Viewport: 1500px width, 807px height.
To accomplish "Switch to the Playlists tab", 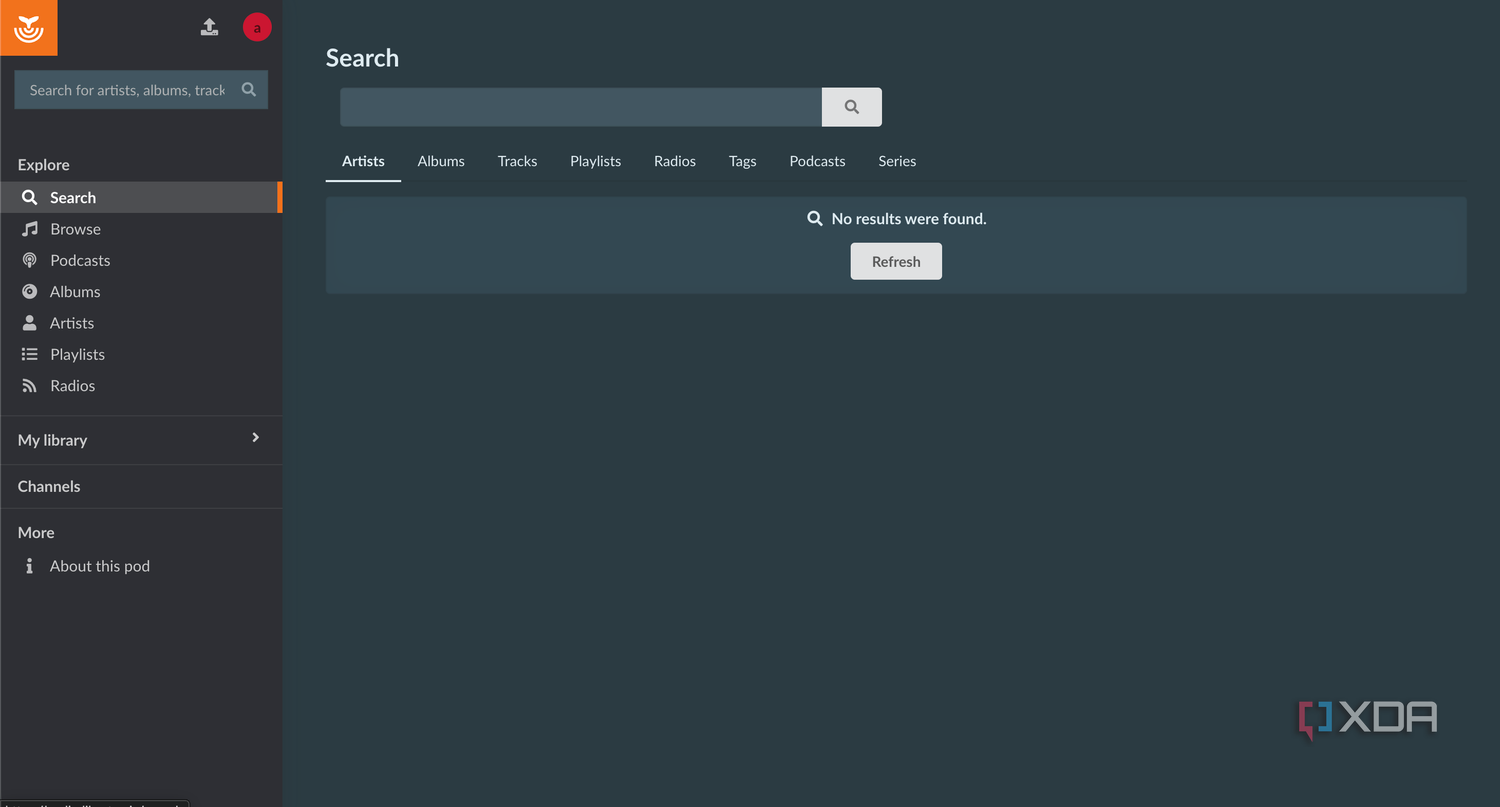I will [x=596, y=161].
